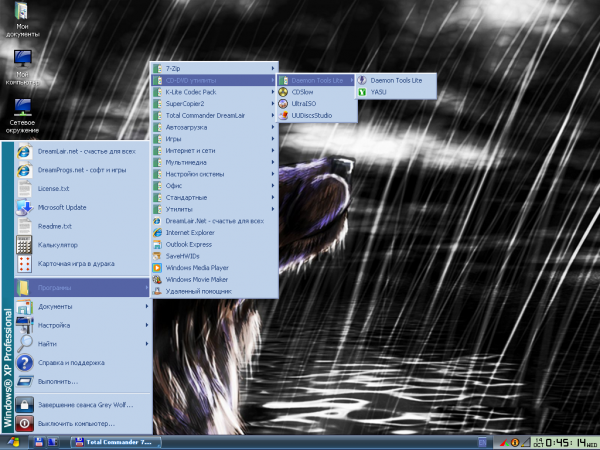Open the Калькулятор shortcut
Screen dimensions: 600x450
[58, 244]
